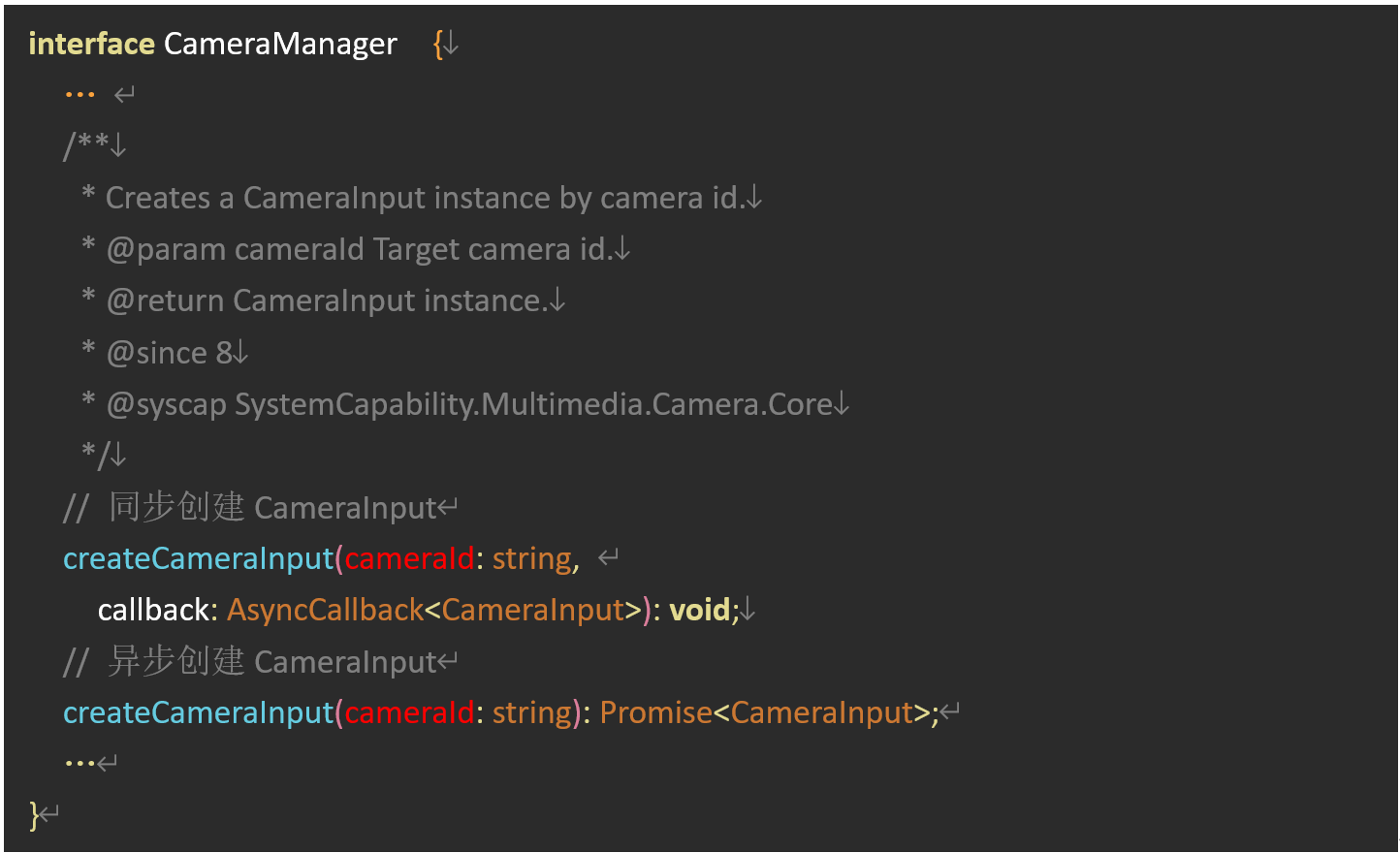Click the red cameraId parameter in the first method
Image resolution: width=1400 pixels, height=853 pixels.
pos(409,558)
